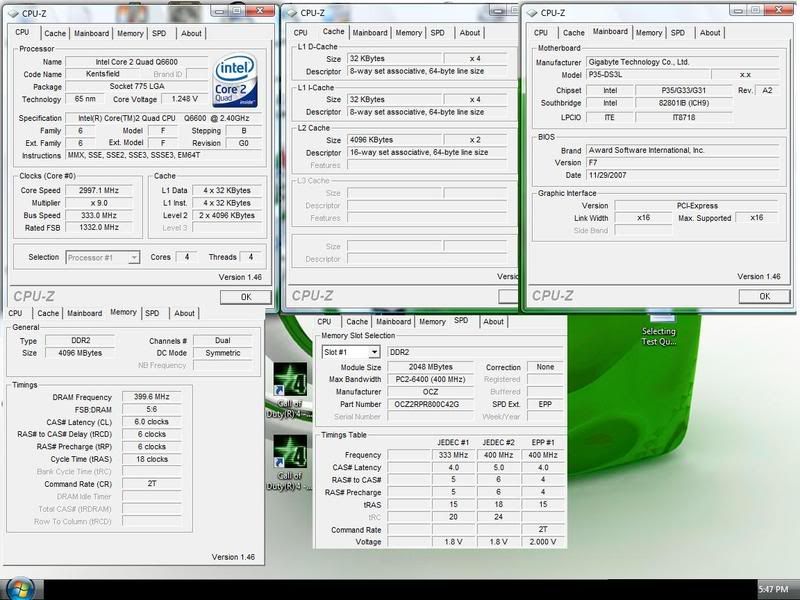Switch to the Cache tab above the Processor group
This screenshot has height=600, width=800.
pyautogui.click(x=55, y=34)
